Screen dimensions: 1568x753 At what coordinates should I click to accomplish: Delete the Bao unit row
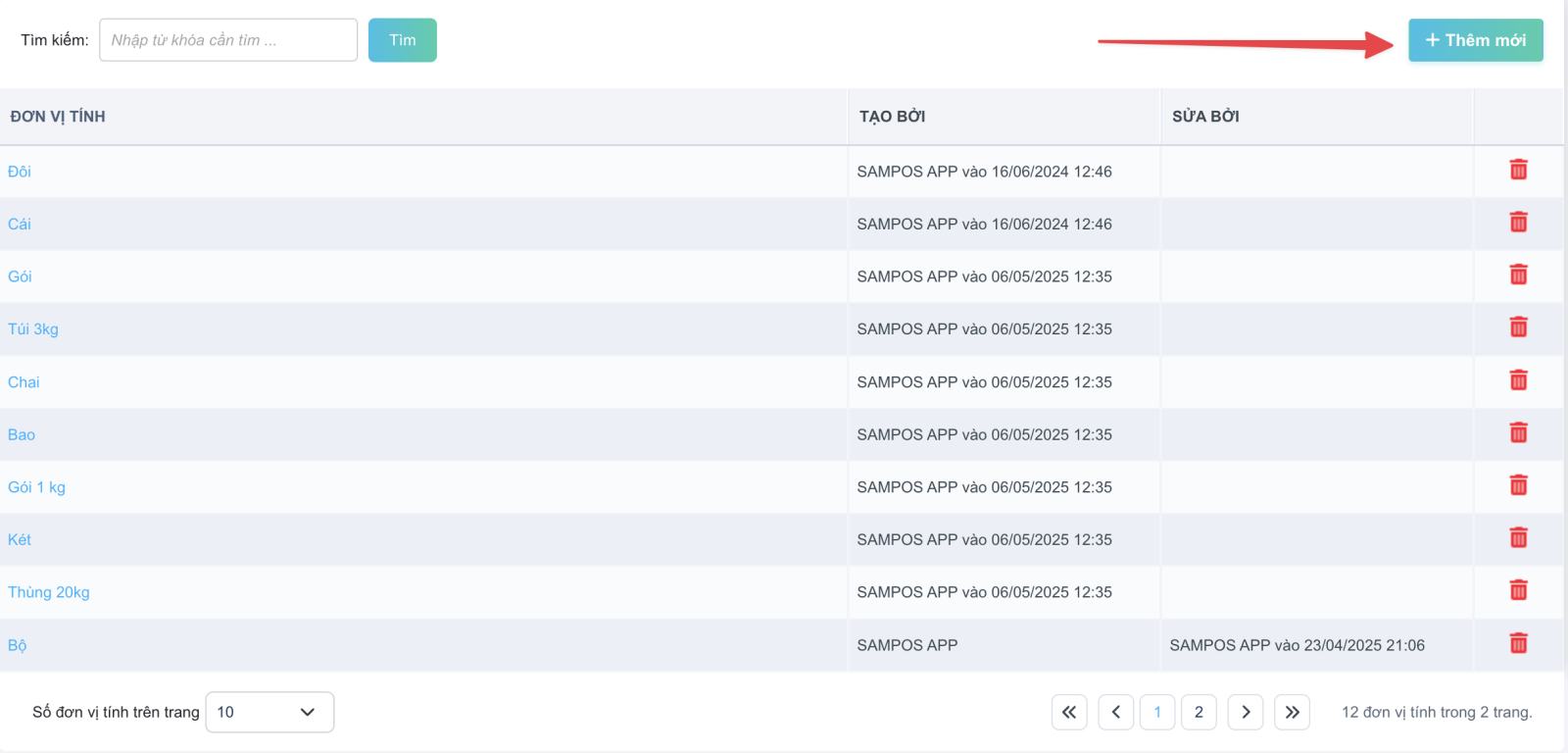tap(1518, 432)
